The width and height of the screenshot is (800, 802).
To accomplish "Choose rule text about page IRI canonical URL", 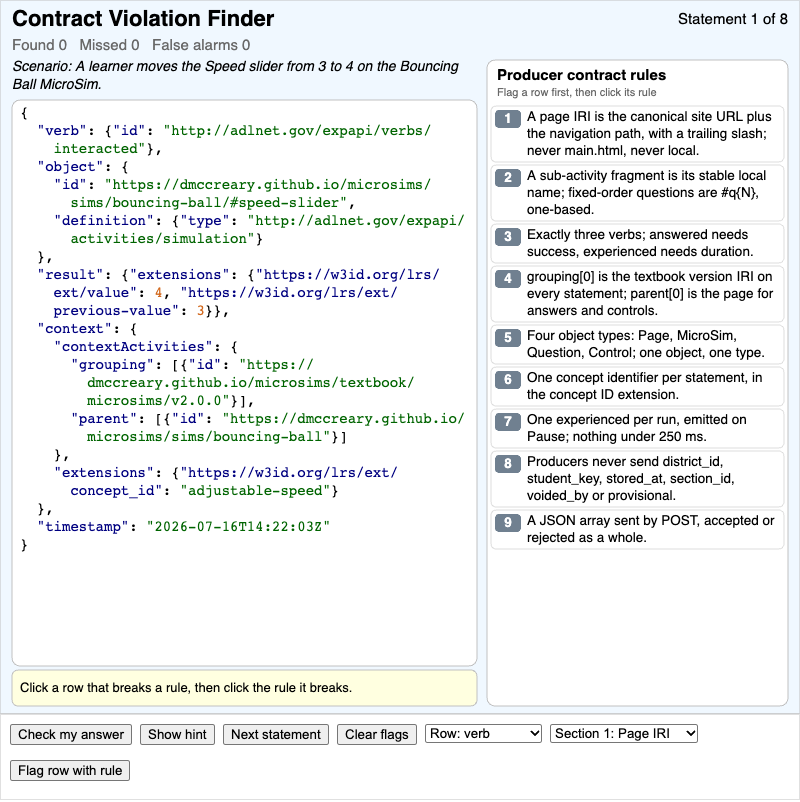I will click(x=649, y=133).
